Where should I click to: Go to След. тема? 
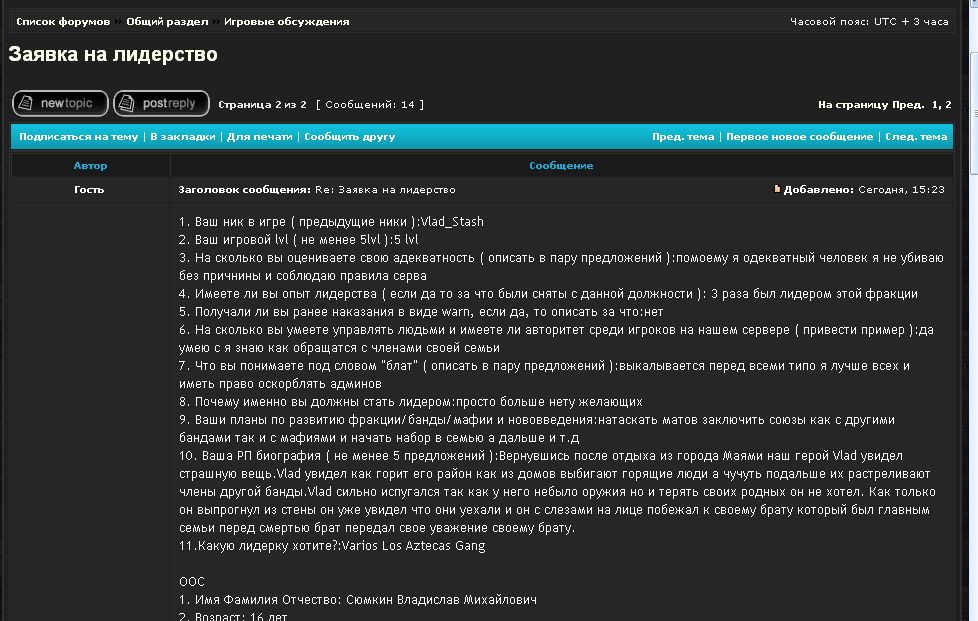pos(916,137)
